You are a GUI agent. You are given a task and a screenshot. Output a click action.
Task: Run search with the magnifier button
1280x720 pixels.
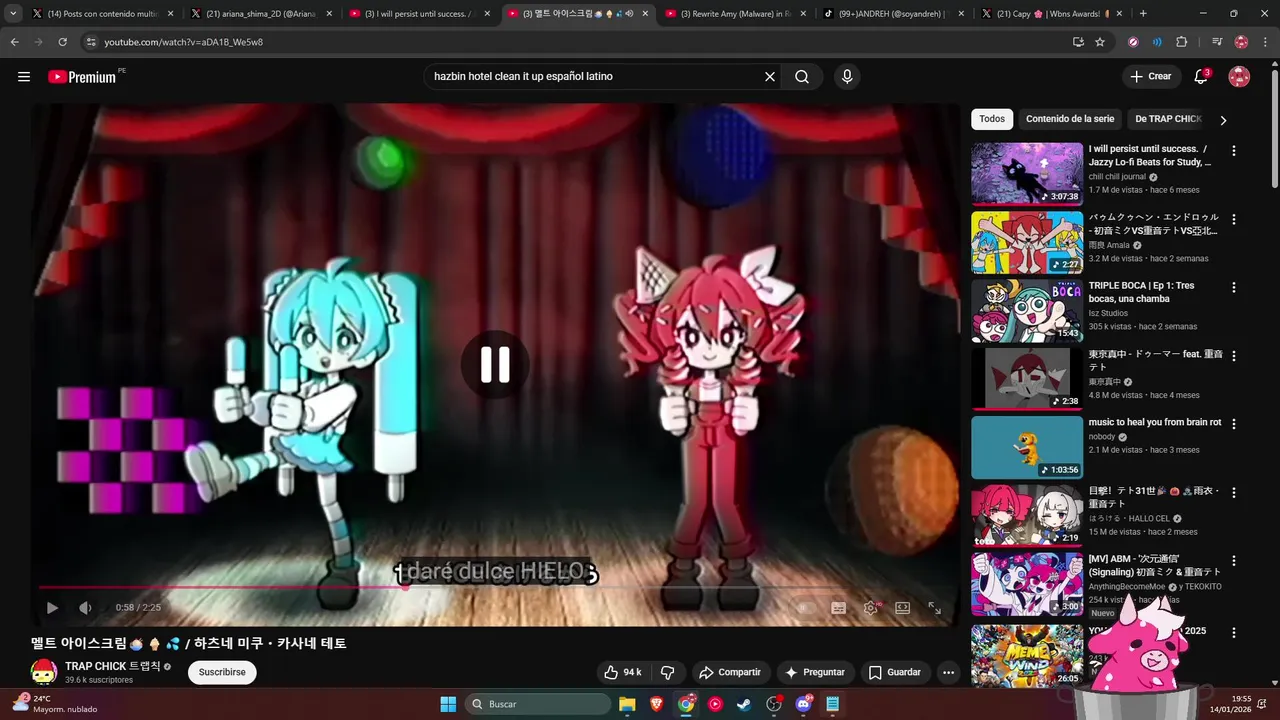pos(802,77)
